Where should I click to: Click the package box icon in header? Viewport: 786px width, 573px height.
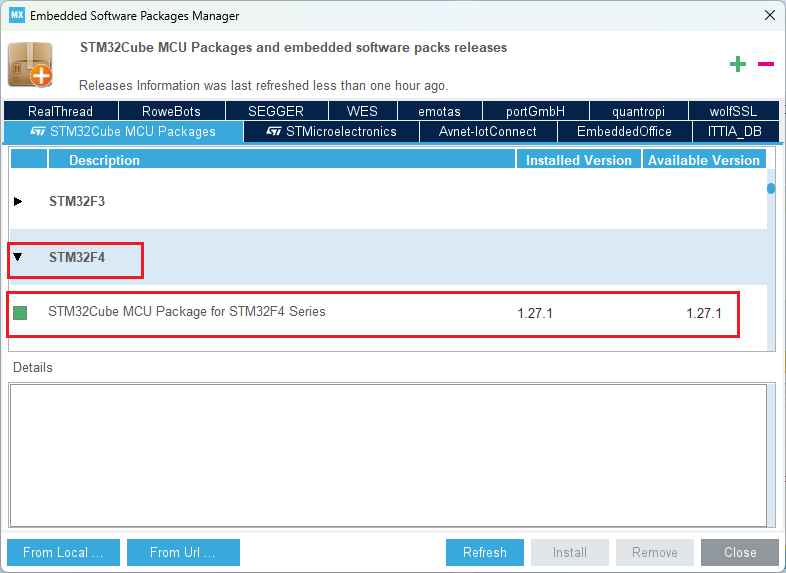coord(30,65)
